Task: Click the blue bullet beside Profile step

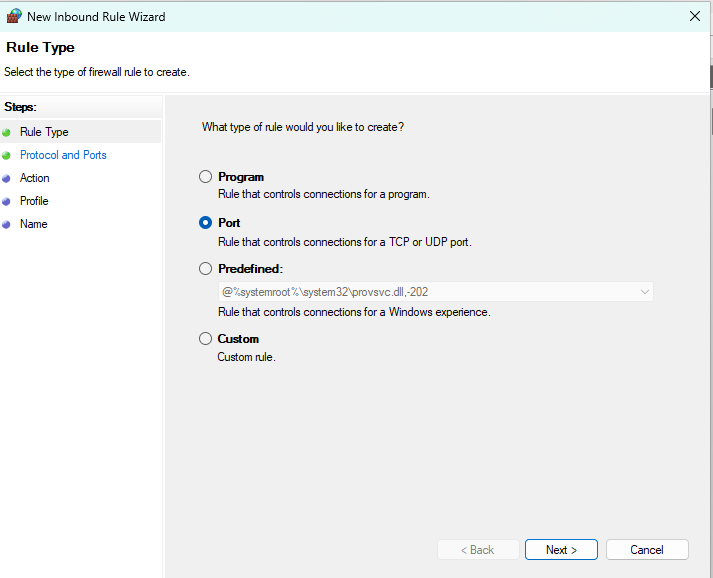Action: click(x=6, y=201)
